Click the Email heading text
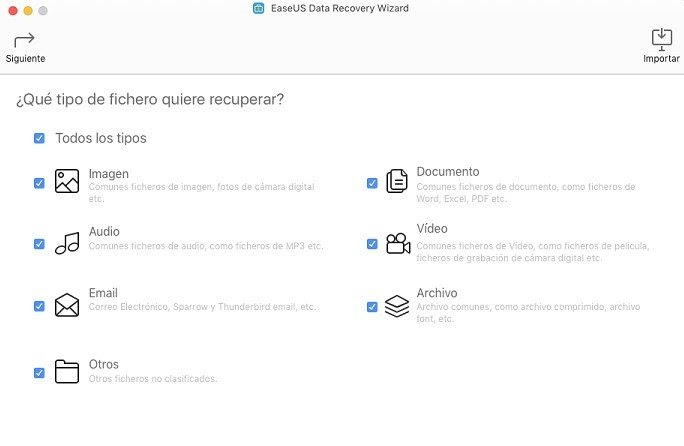This screenshot has width=684, height=446. click(103, 293)
